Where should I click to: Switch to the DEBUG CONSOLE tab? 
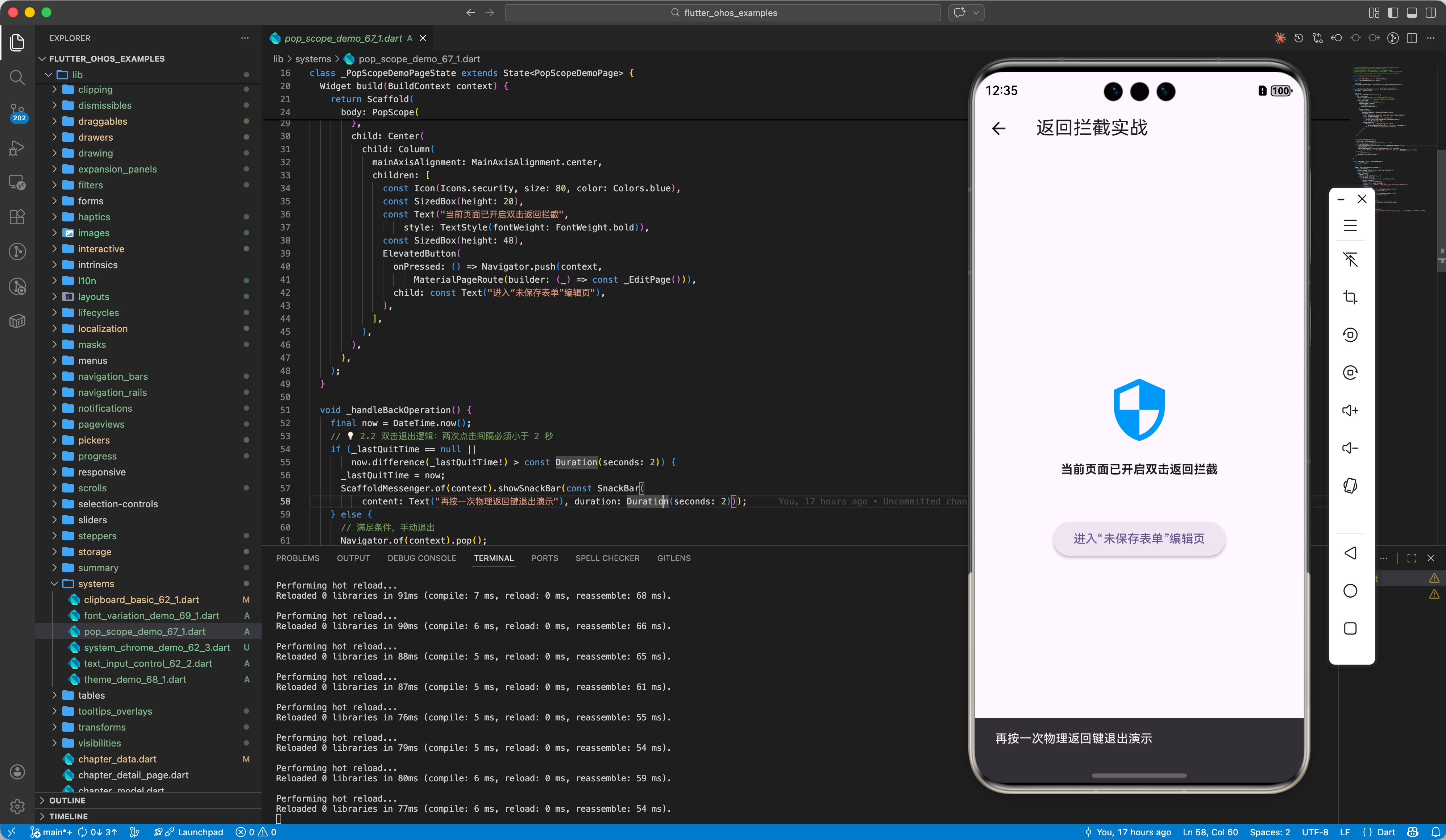click(x=422, y=558)
